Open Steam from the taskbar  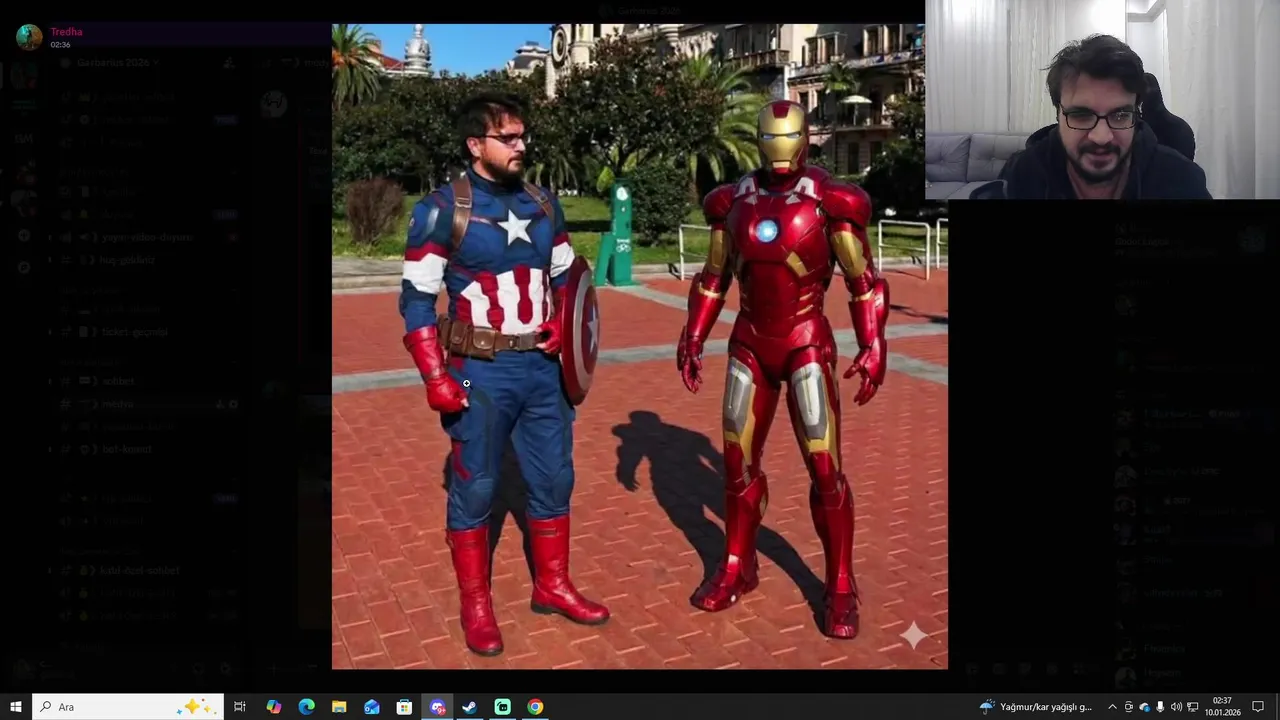469,707
